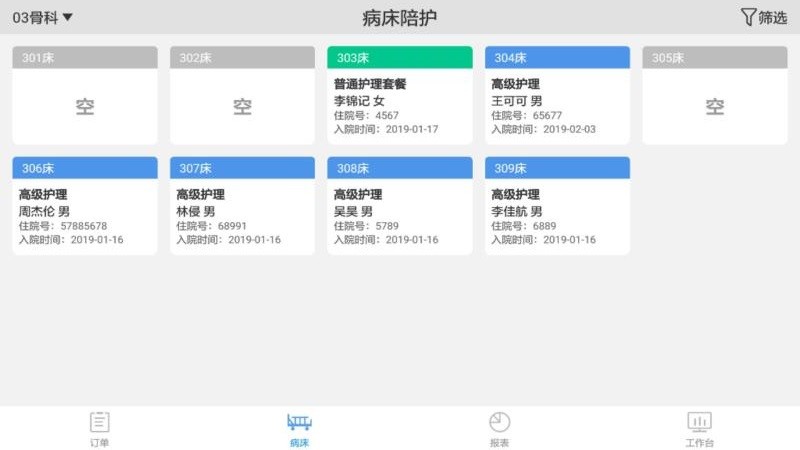Image resolution: width=800 pixels, height=450 pixels.
Task: Open the workbench monitor icon
Action: pos(699,421)
